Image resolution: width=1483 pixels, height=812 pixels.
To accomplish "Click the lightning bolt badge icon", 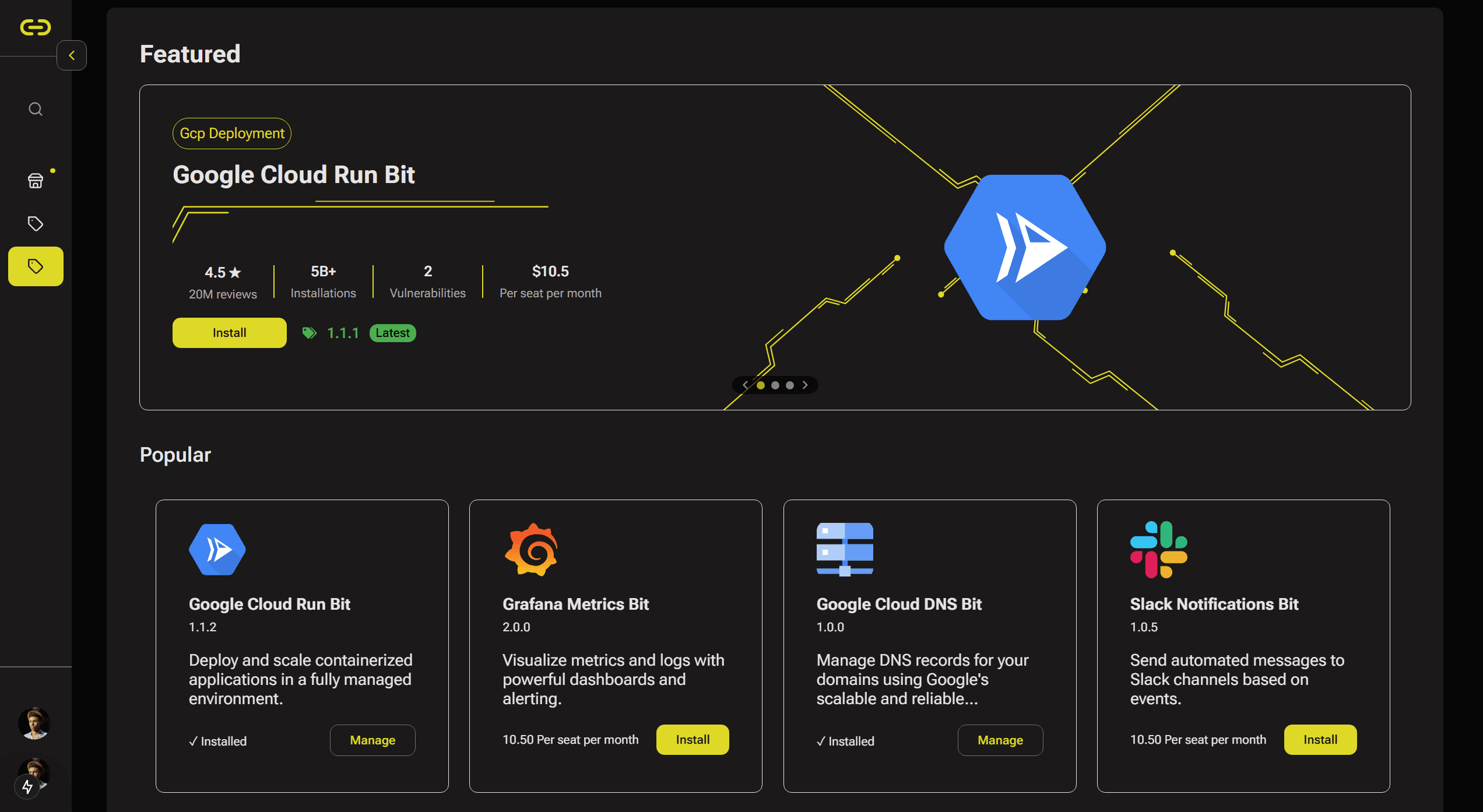I will (x=27, y=787).
